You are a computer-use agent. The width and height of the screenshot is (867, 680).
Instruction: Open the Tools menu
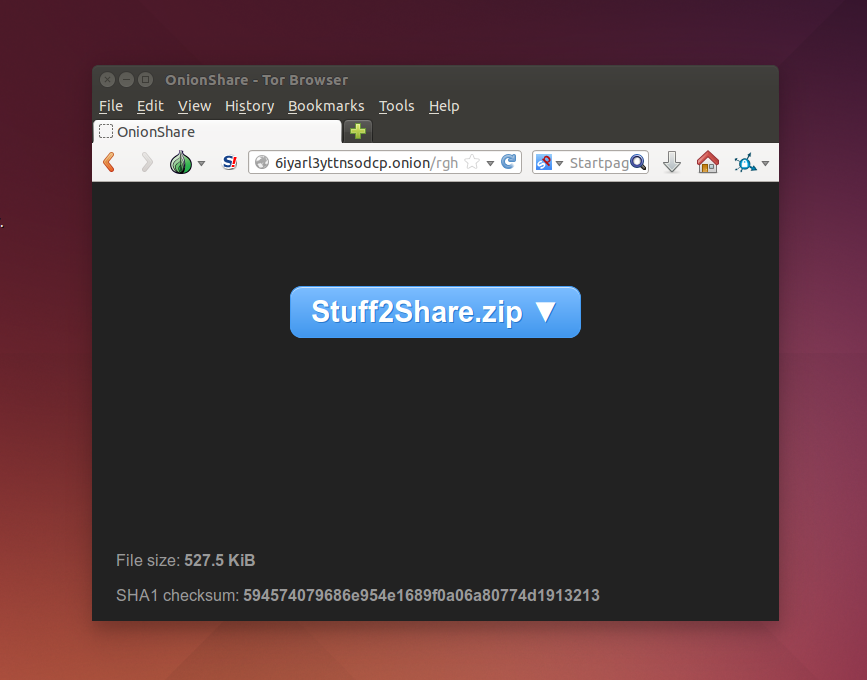click(x=396, y=106)
